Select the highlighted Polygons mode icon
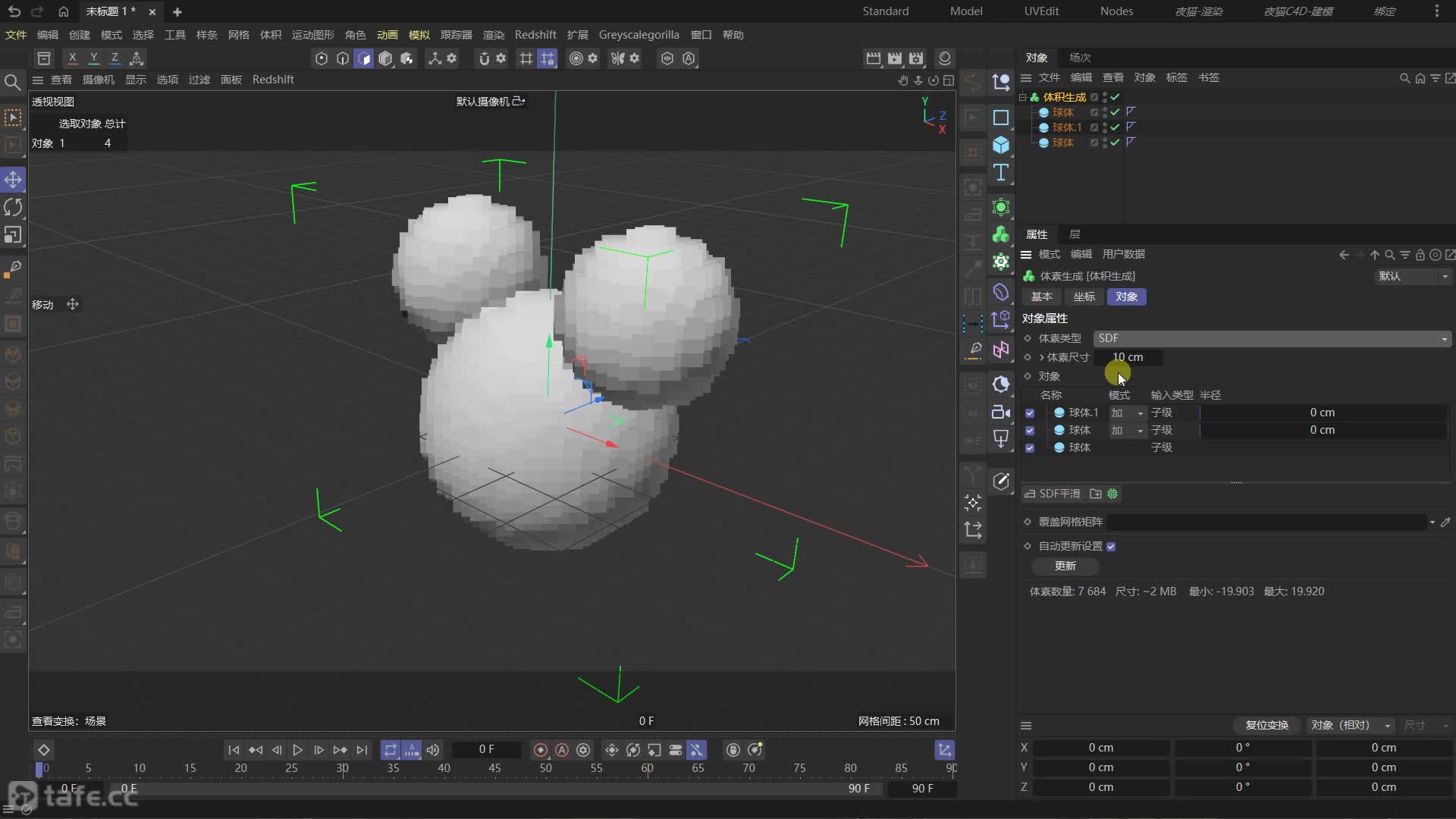1456x819 pixels. (364, 58)
